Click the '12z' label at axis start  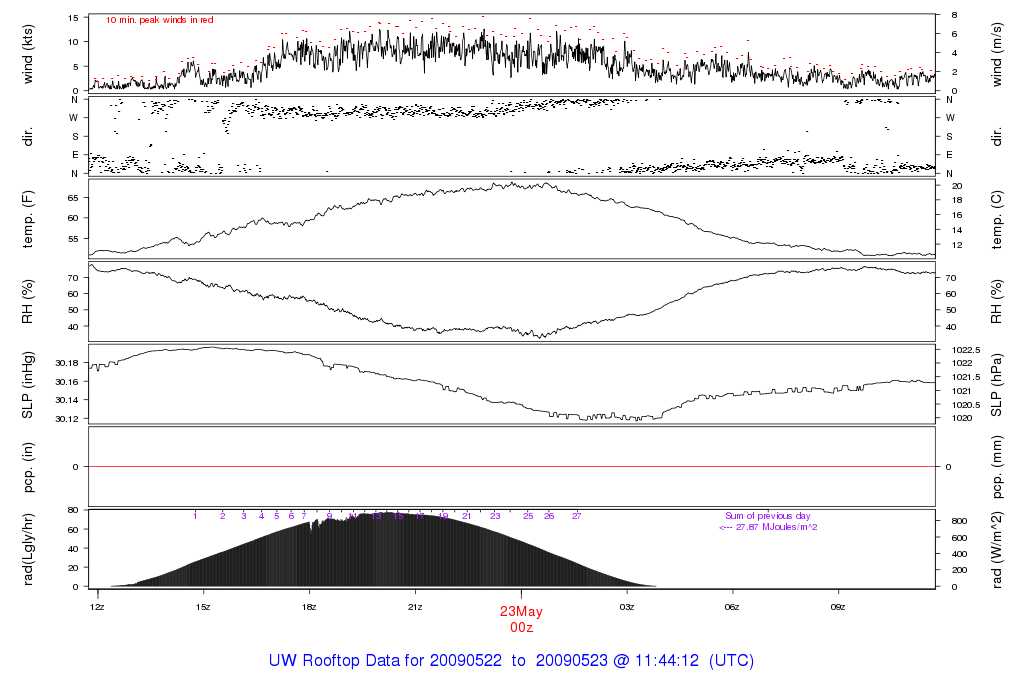[97, 606]
